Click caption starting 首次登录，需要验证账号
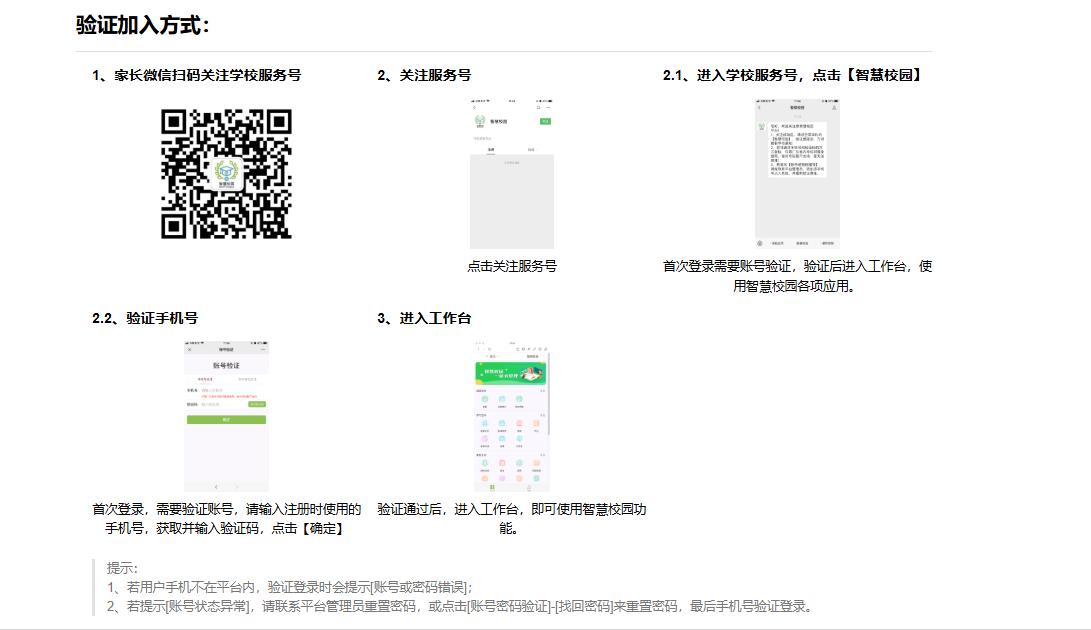1091x630 pixels. pyautogui.click(x=226, y=519)
